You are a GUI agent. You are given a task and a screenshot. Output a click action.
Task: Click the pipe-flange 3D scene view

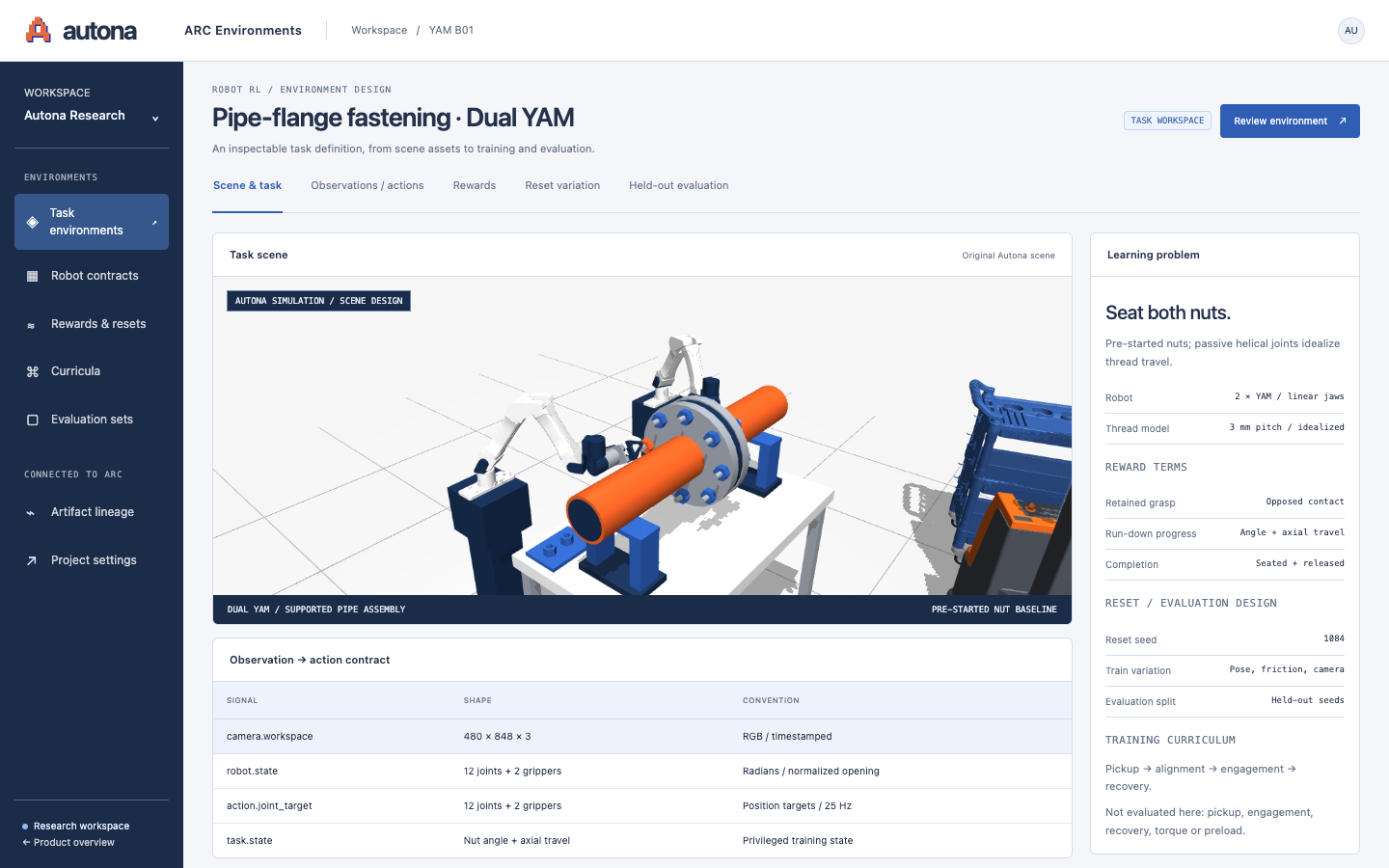(x=642, y=436)
